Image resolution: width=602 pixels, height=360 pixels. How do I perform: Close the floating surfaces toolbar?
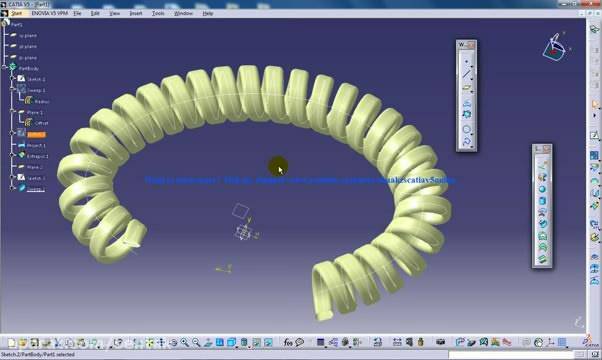tap(547, 149)
